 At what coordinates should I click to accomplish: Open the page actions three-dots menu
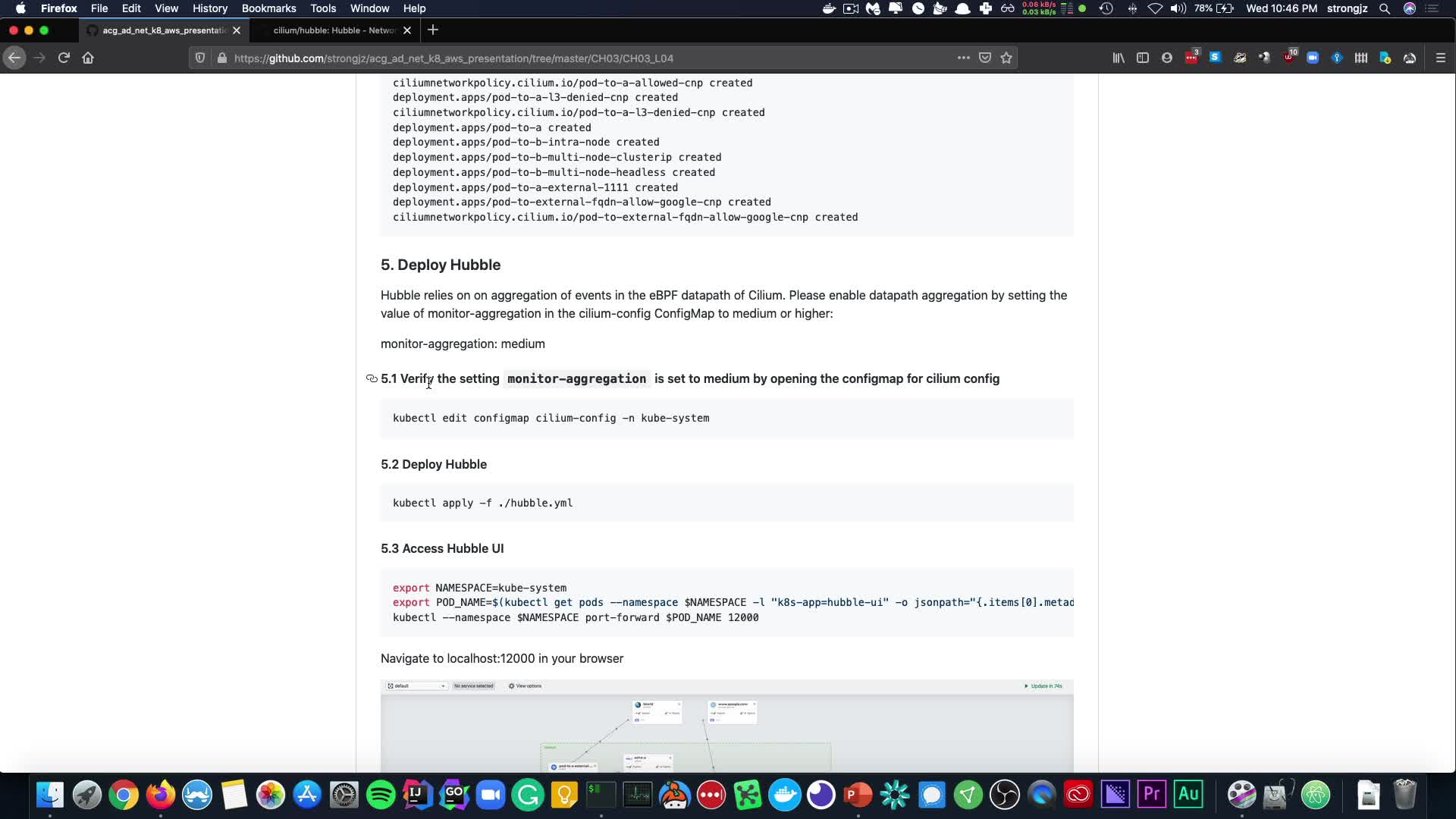[x=963, y=58]
